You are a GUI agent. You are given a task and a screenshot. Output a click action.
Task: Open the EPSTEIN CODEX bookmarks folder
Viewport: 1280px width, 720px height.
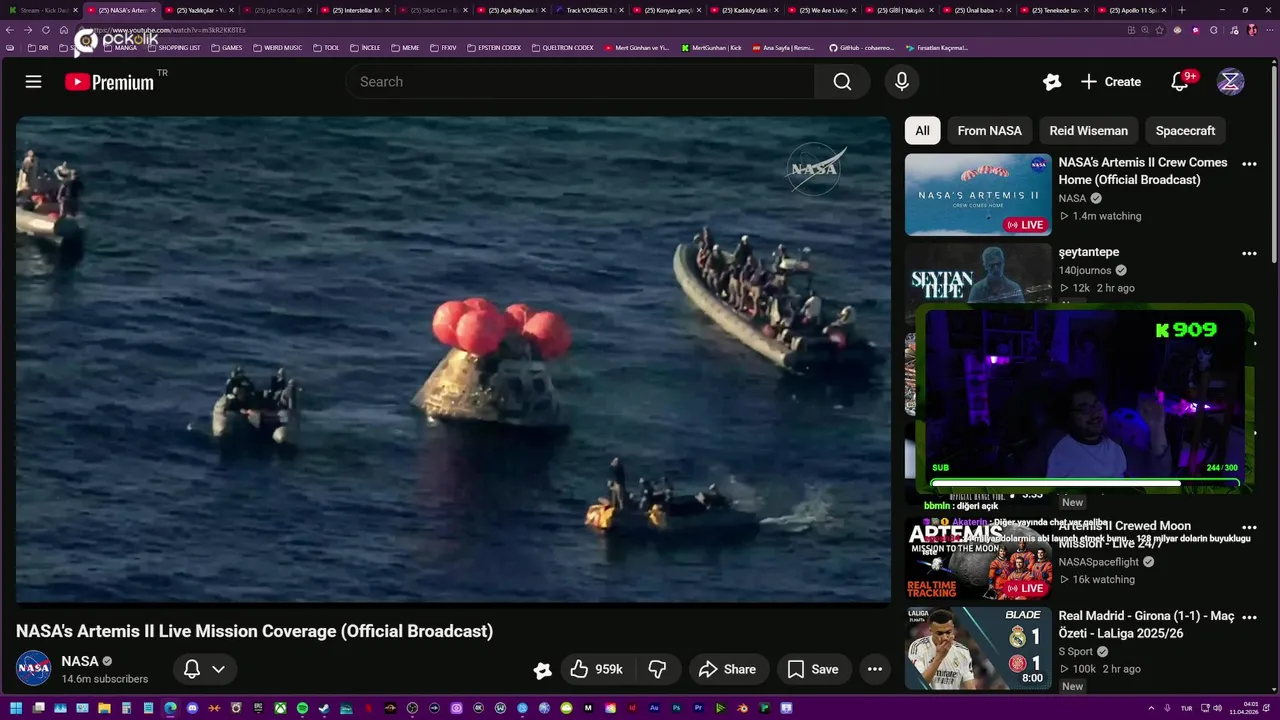coord(493,48)
